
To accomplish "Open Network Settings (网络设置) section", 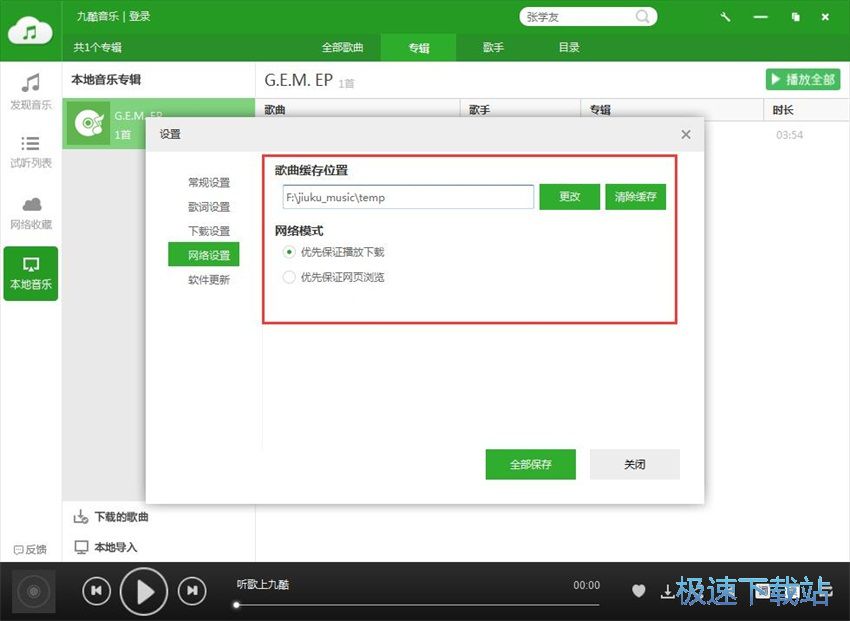I will (204, 255).
